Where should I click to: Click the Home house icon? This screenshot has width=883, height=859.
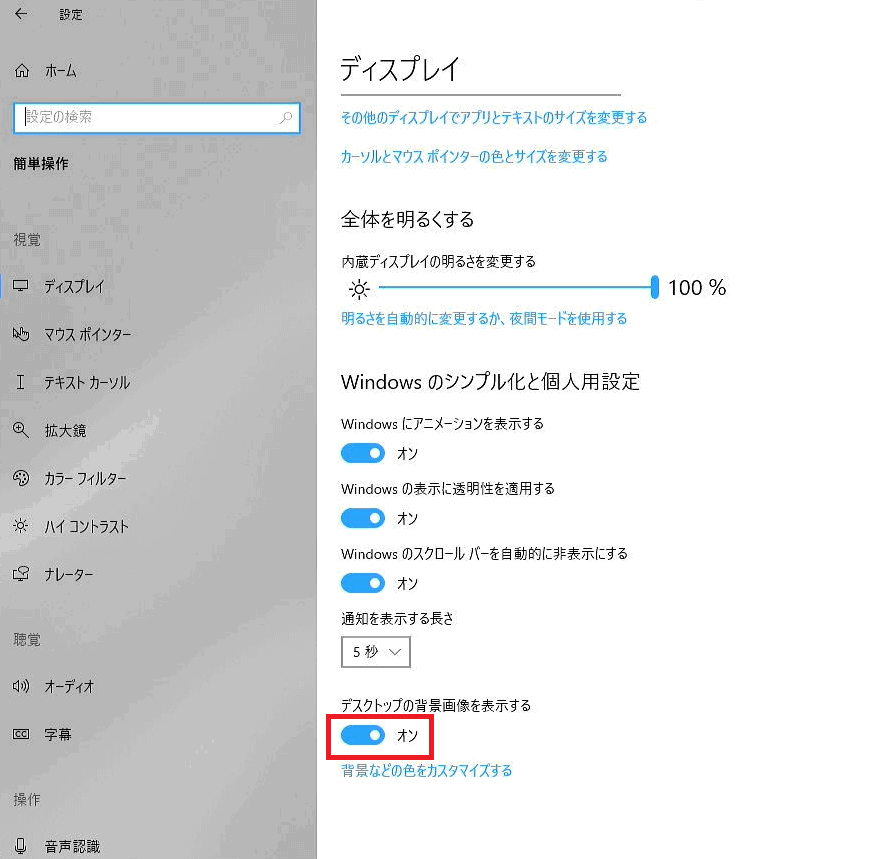22,70
